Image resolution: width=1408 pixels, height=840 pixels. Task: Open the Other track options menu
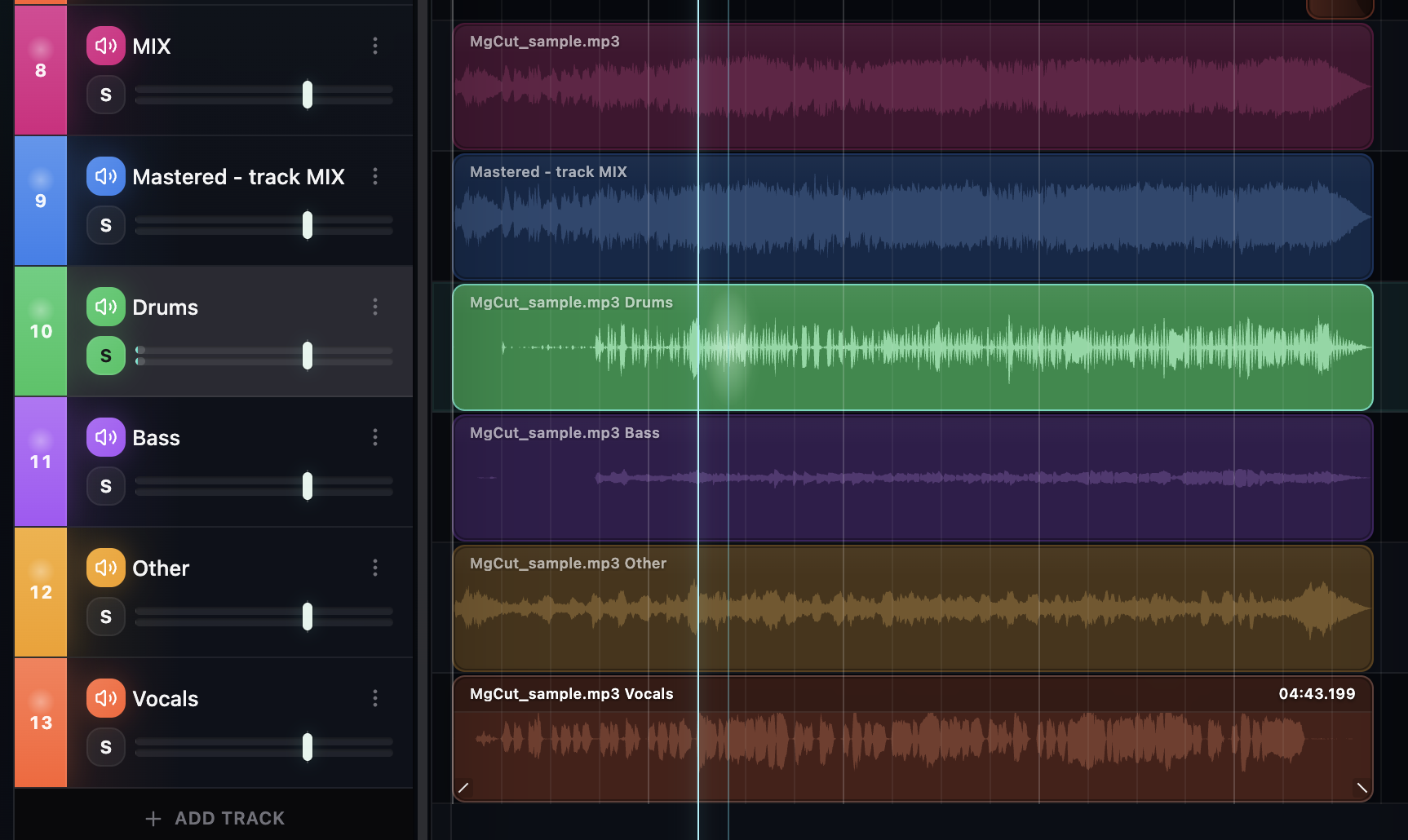375,568
